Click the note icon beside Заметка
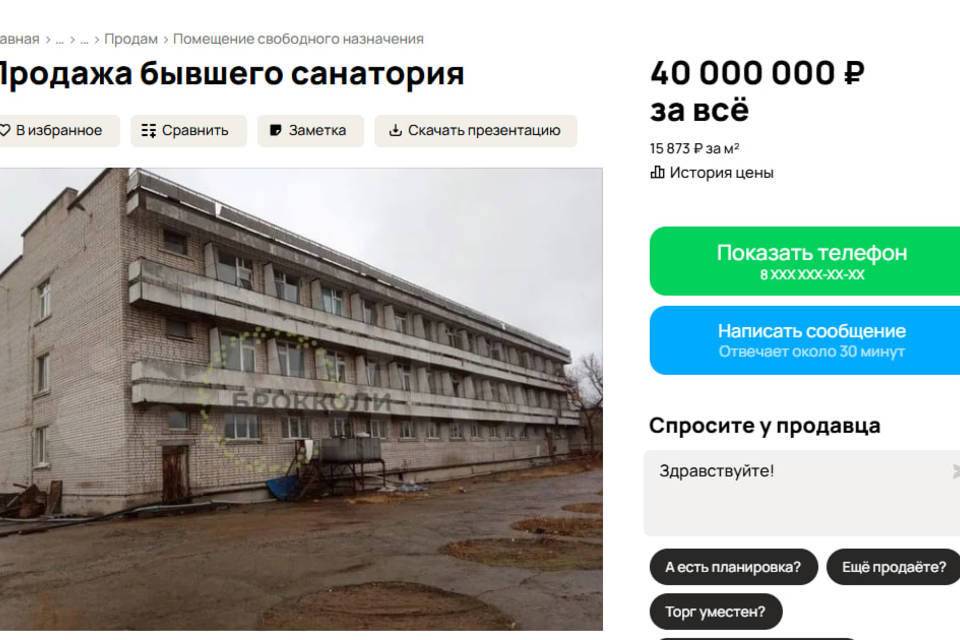 pos(276,130)
